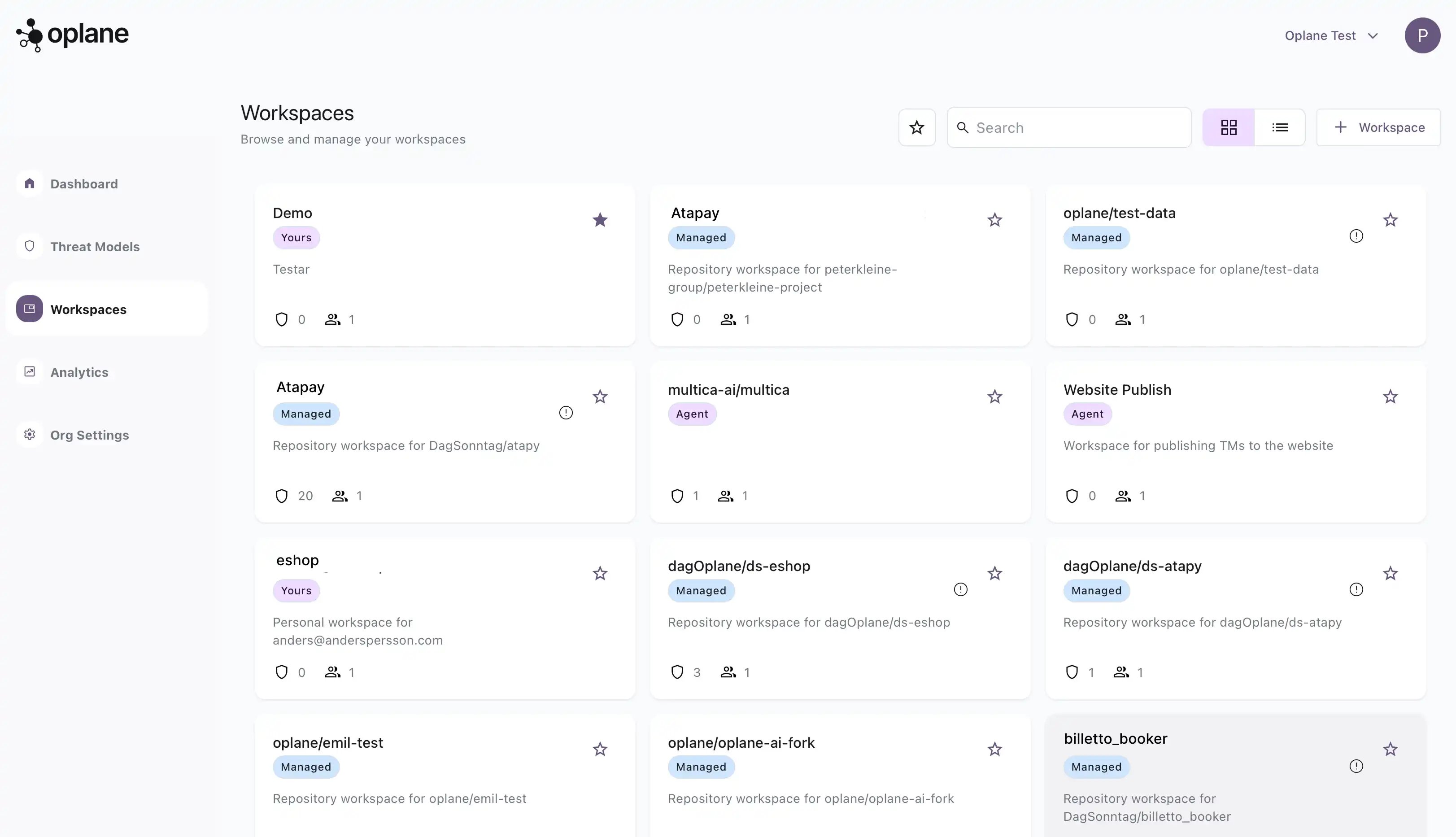This screenshot has height=837, width=1456.
Task: Click threat count 20 on Atapay card
Action: click(x=305, y=496)
